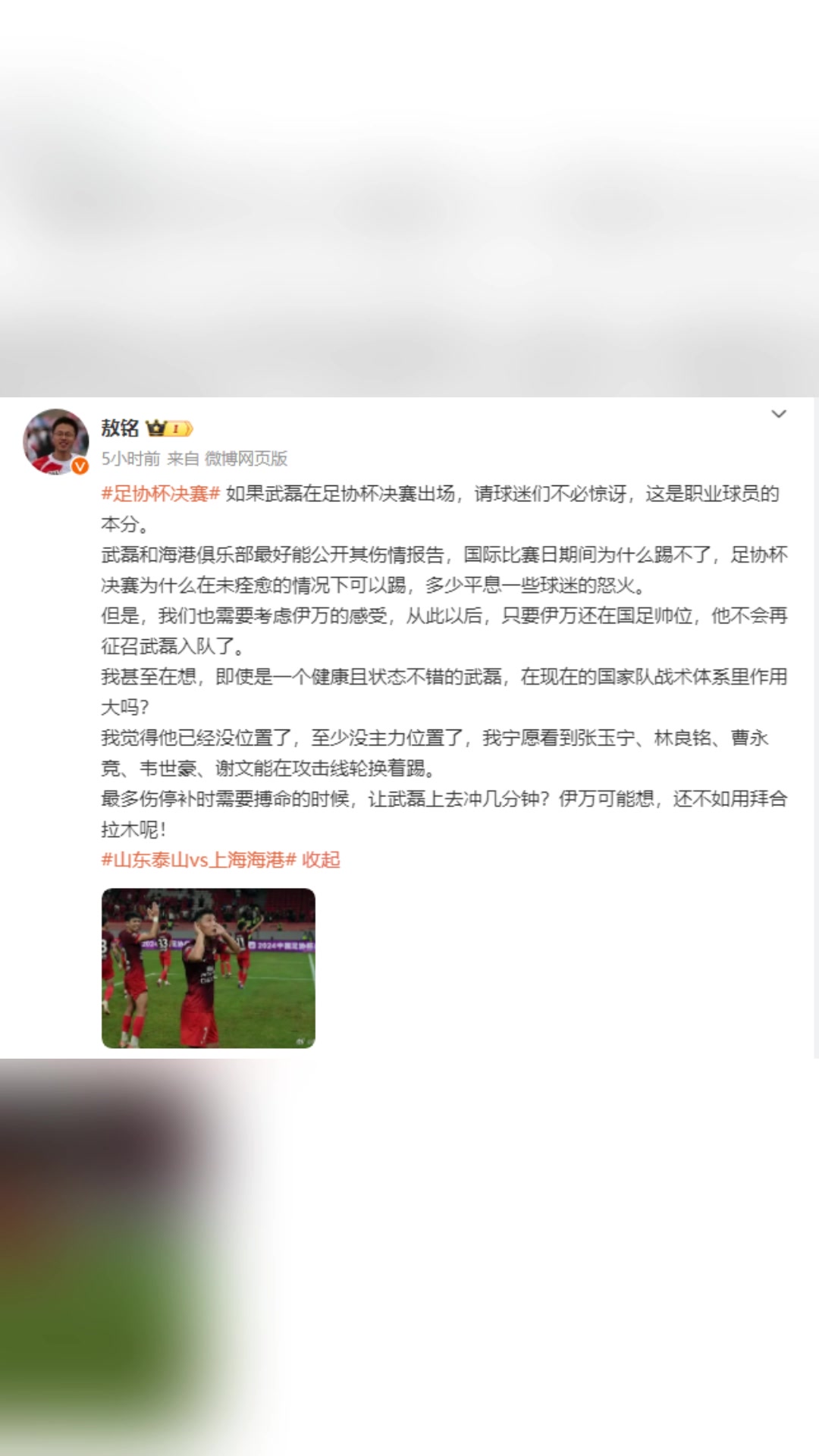Open the #山东泰山vs上海海港# hashtag topic
Screen dimensions: 819x1456
199,860
